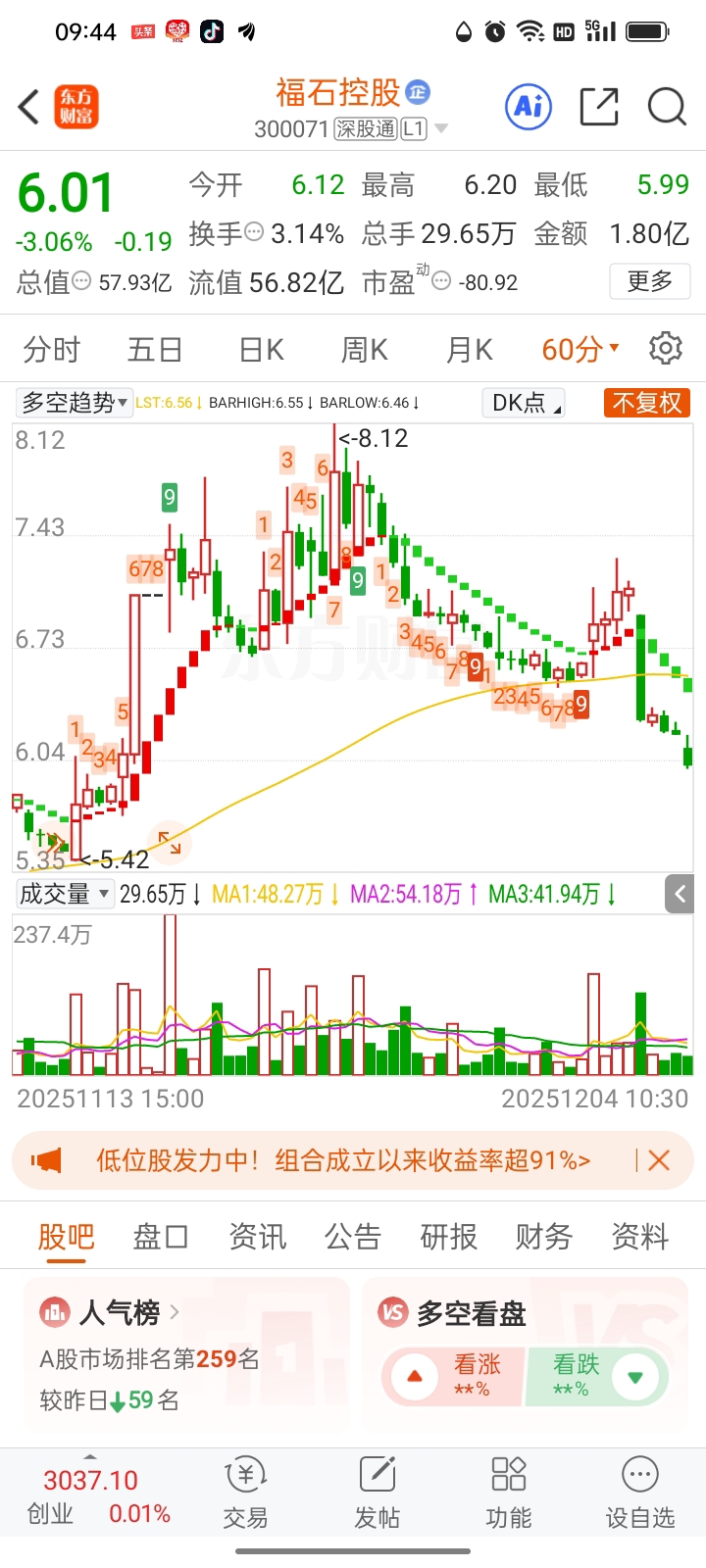Tap A股市场排名第259名 text
Screen dimensions: 706x1568
(x=149, y=1358)
